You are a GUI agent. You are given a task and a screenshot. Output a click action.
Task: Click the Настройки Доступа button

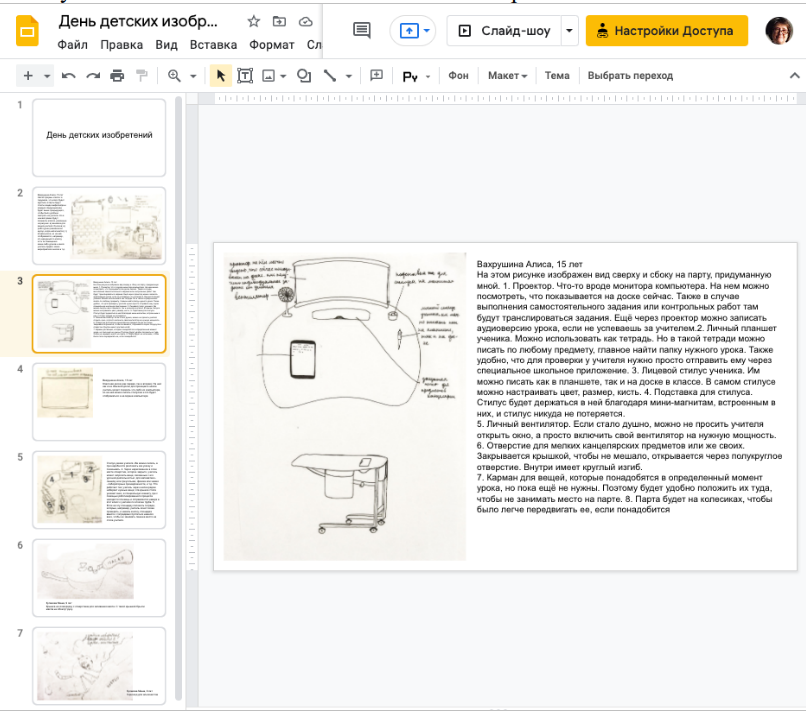[x=666, y=31]
